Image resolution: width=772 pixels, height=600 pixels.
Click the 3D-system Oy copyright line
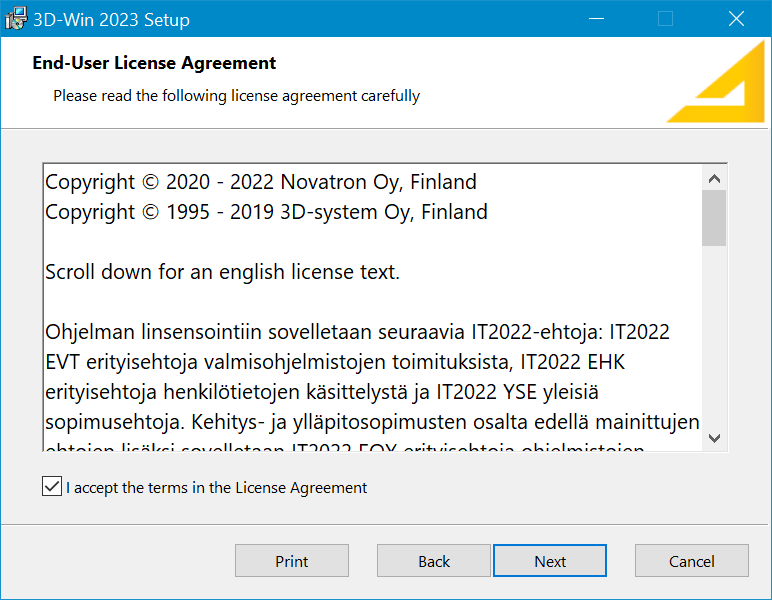[x=266, y=212]
